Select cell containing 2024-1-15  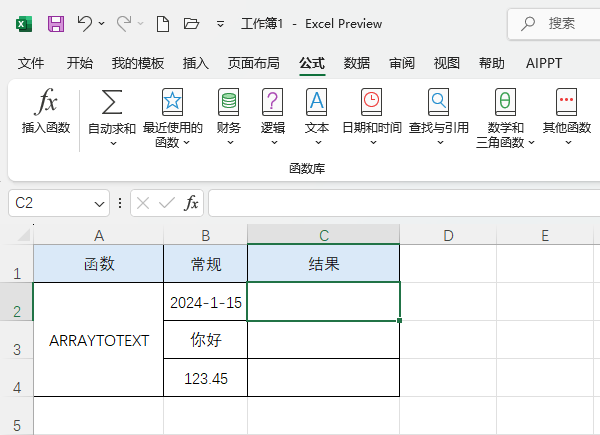pos(205,302)
